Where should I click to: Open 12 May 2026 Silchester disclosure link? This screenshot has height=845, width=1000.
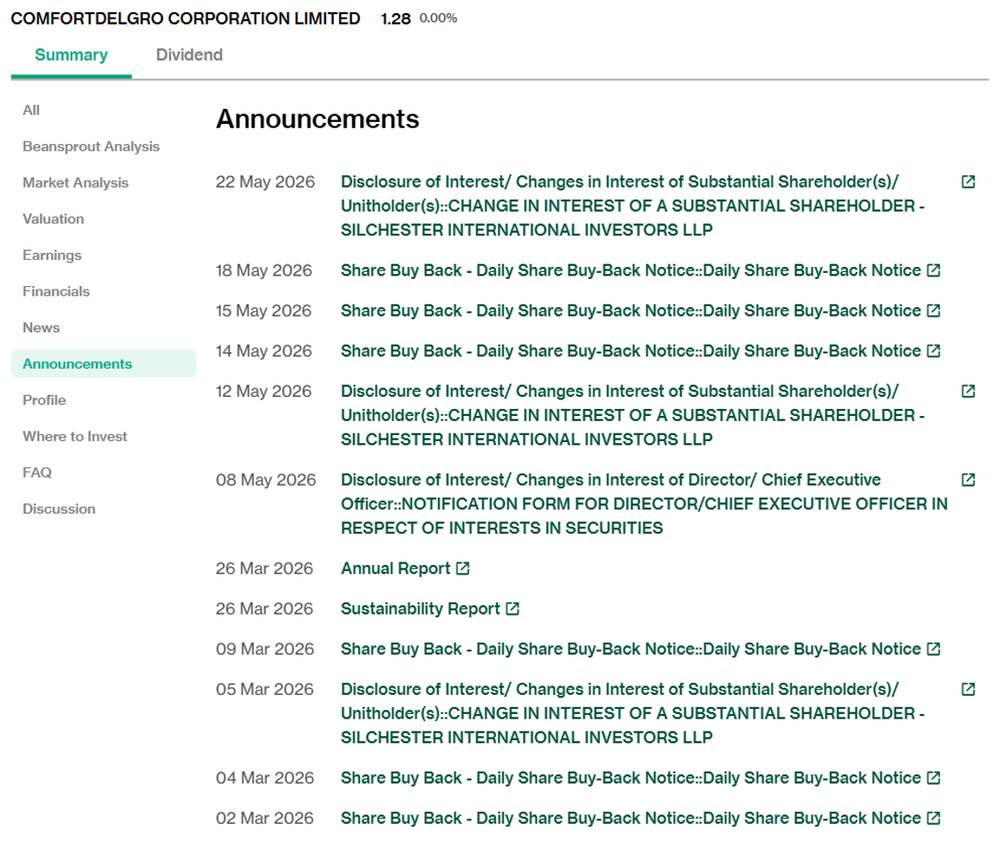(633, 415)
